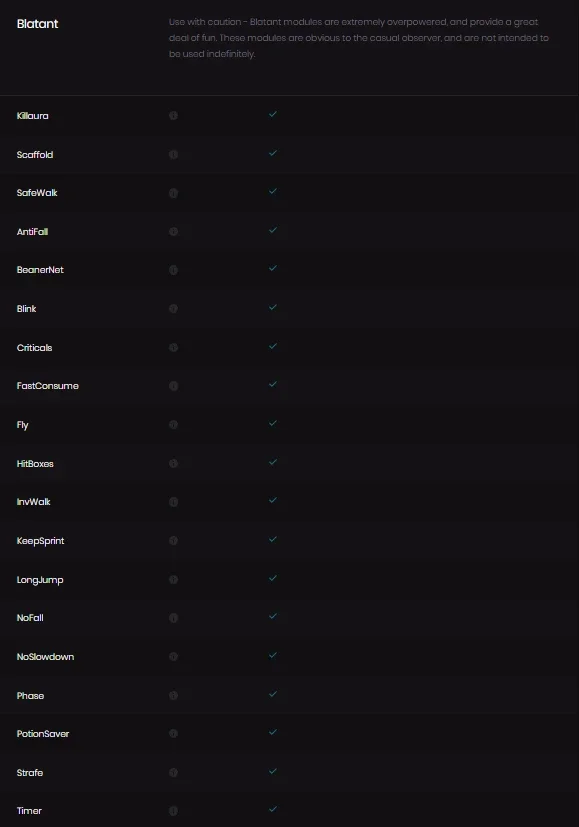Toggle the KeepSprint checkmark

point(273,539)
